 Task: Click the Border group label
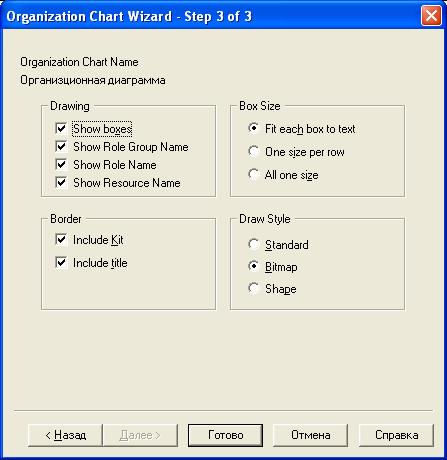66,219
